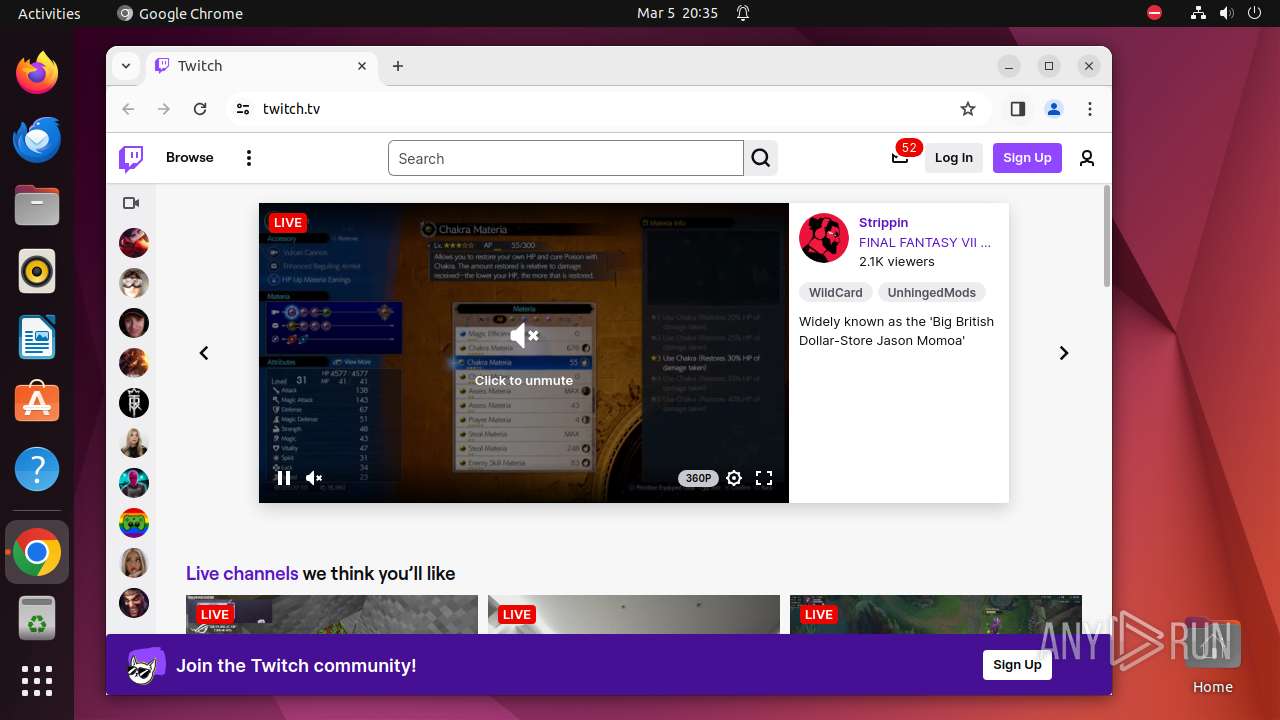
Task: Click the camera icon atop the channel sidebar
Action: click(x=131, y=203)
